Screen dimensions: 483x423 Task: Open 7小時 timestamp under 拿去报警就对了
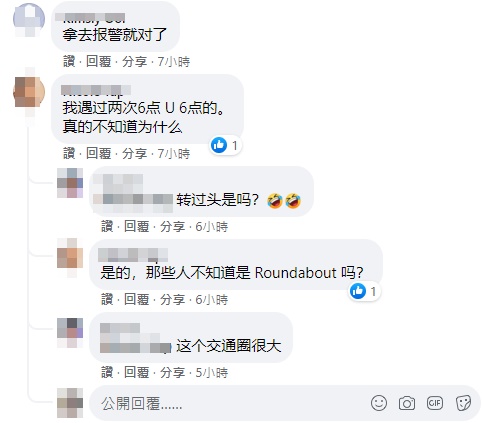pos(174,61)
